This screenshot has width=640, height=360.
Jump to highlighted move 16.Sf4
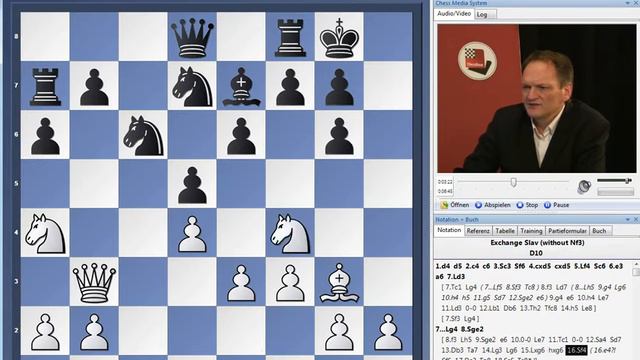576,350
